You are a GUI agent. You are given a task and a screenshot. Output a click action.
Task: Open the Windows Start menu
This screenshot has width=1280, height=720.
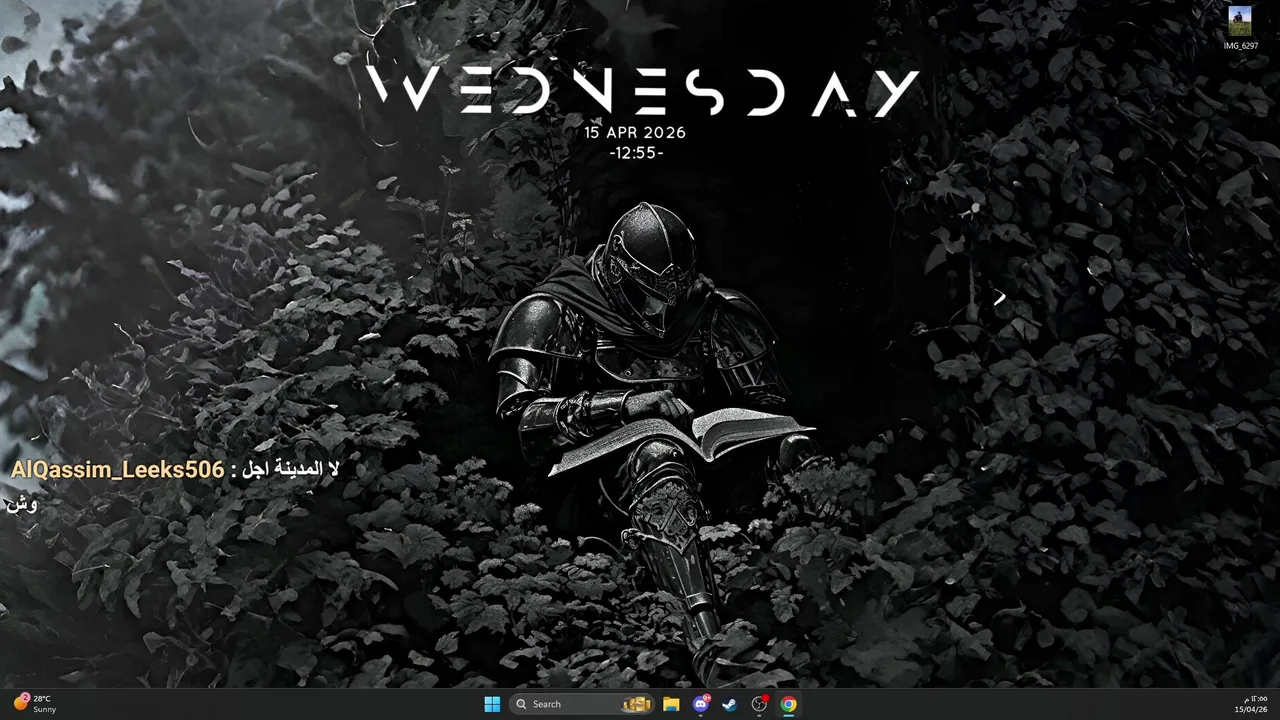tap(492, 704)
